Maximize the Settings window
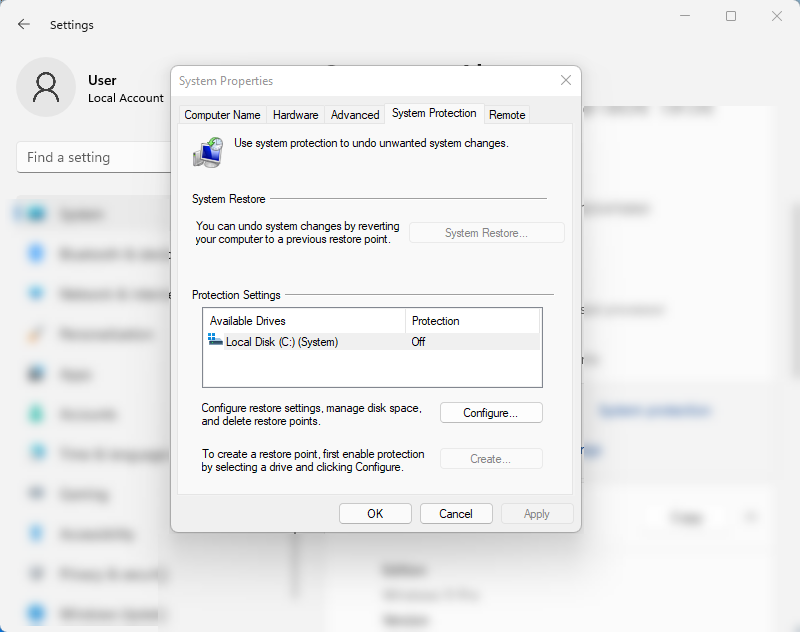Screen dimensions: 800x632 pos(731,16)
